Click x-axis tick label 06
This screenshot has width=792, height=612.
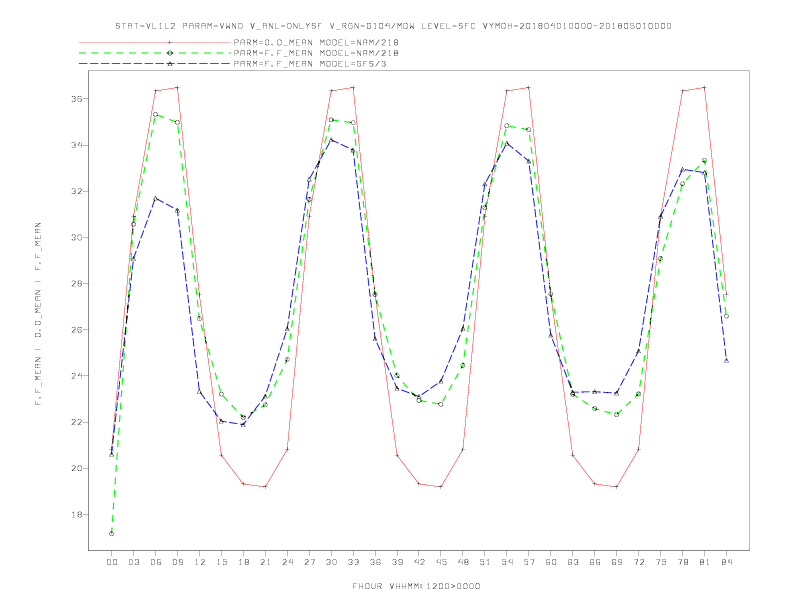click(156, 562)
